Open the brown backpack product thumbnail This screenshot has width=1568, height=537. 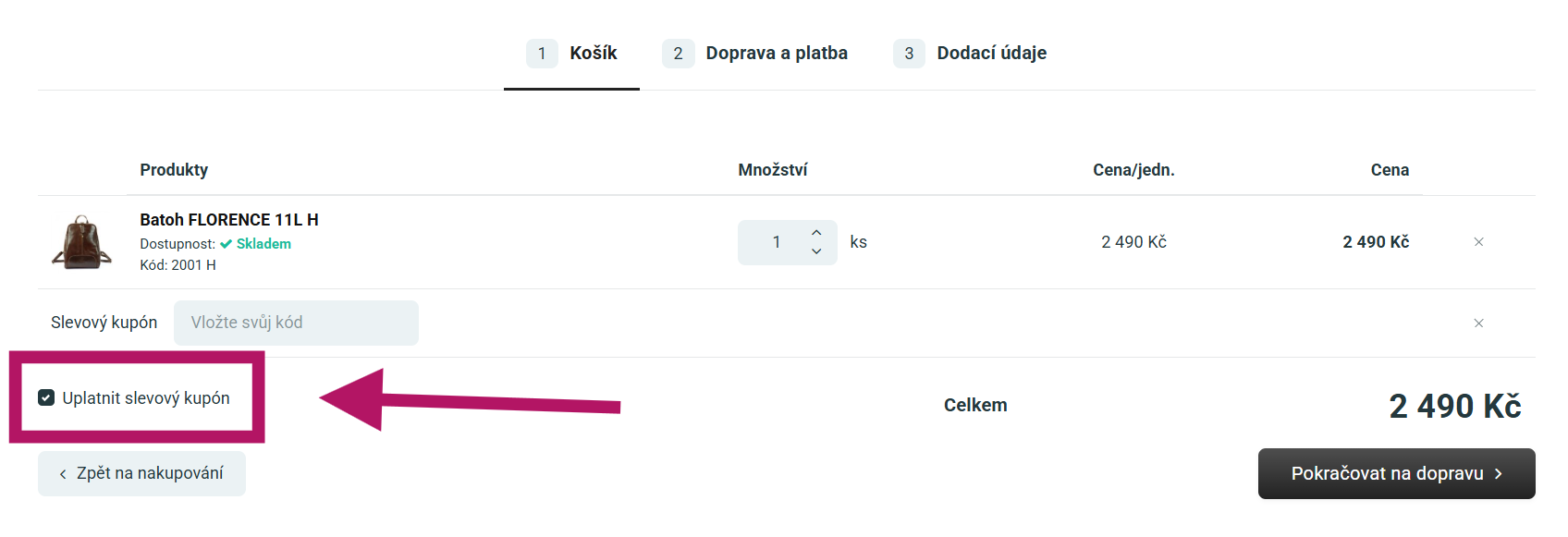(81, 242)
